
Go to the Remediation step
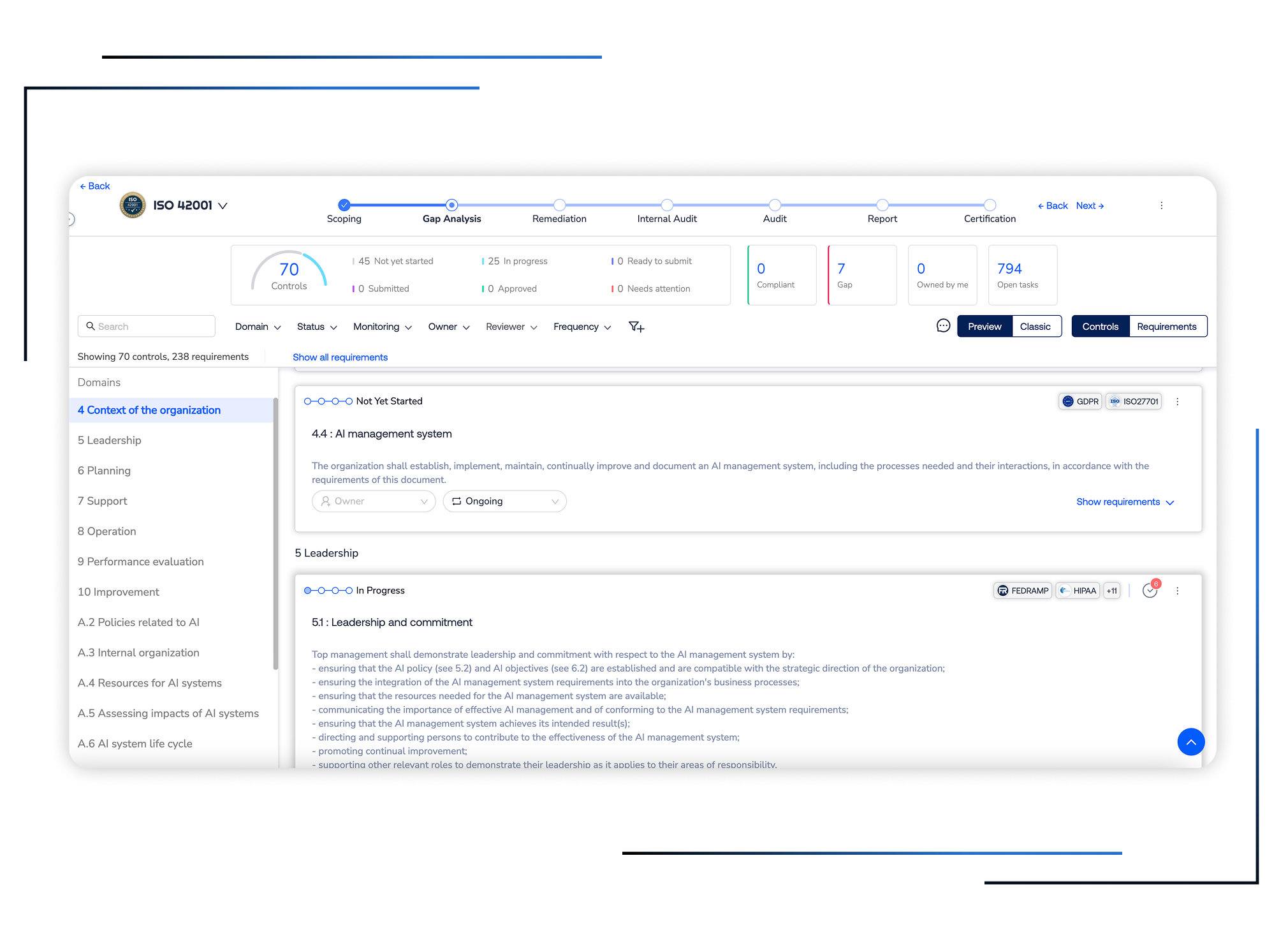click(559, 205)
